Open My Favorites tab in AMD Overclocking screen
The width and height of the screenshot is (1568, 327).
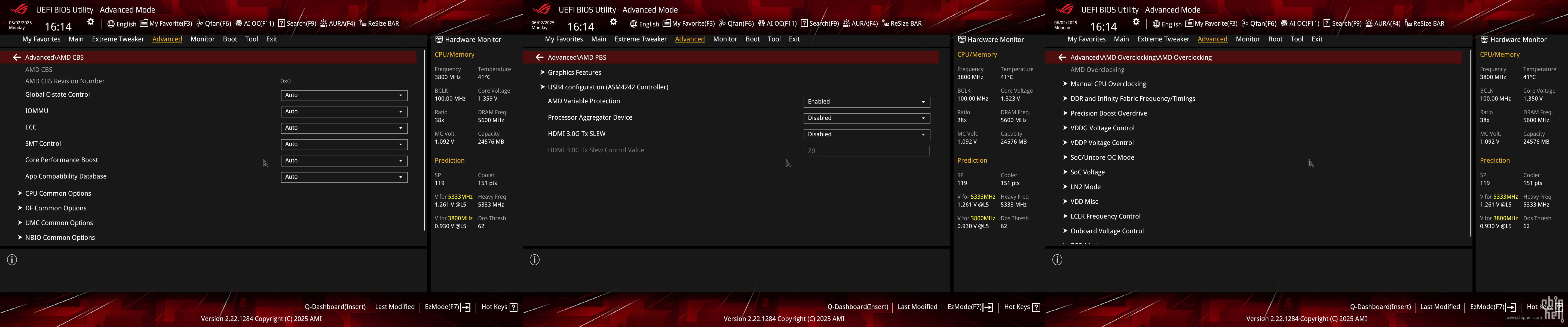[1086, 39]
